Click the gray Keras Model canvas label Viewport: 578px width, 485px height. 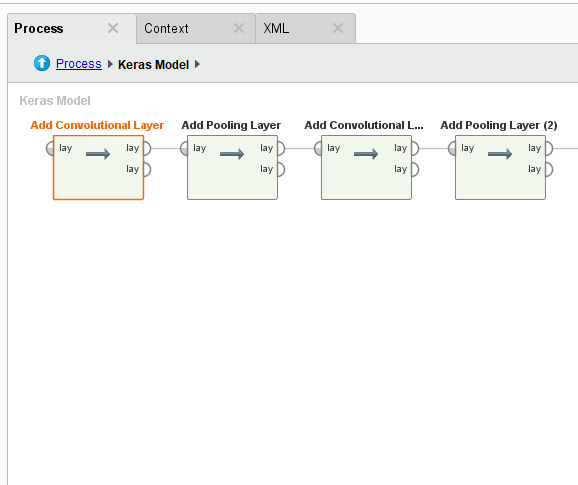coord(55,101)
